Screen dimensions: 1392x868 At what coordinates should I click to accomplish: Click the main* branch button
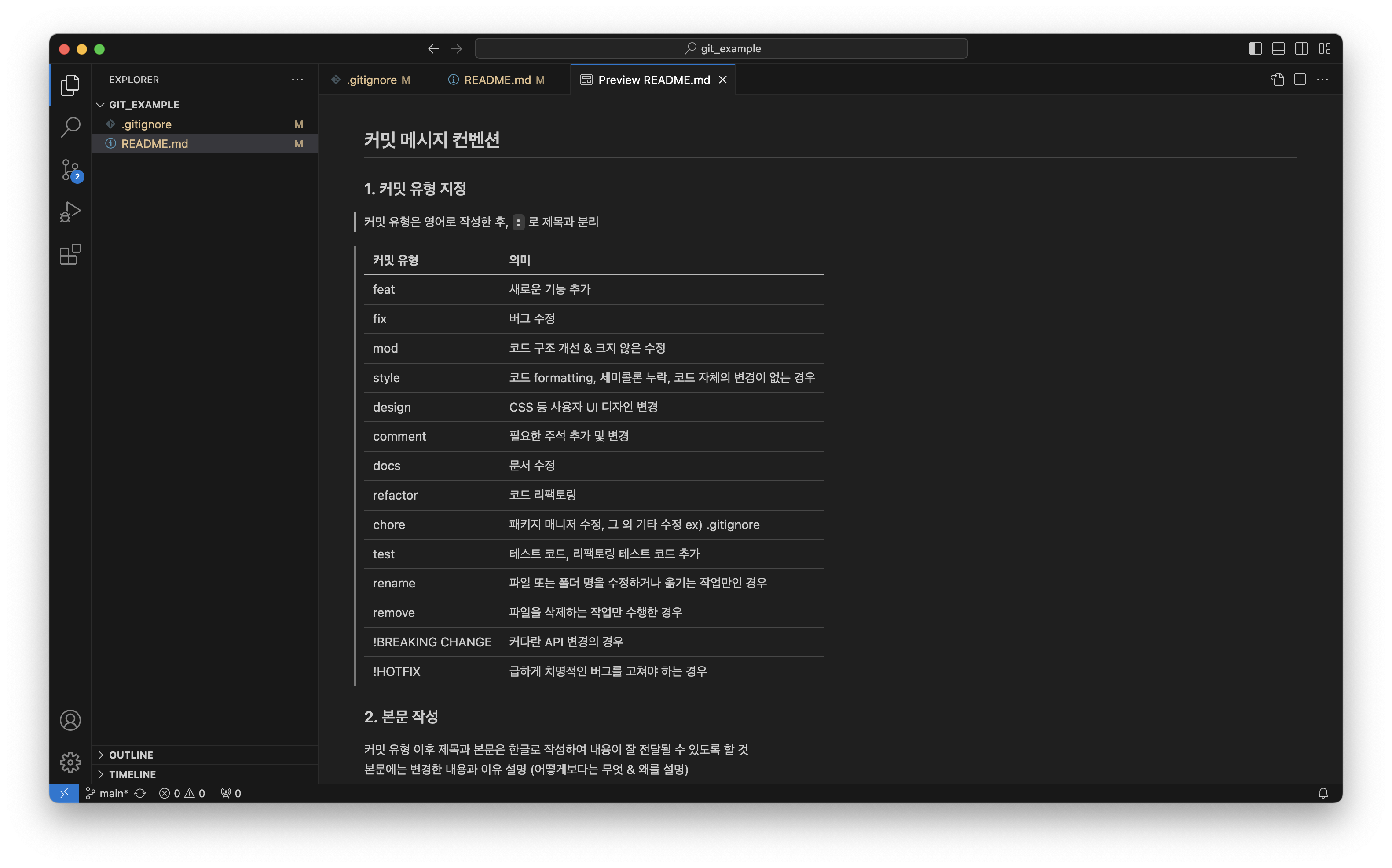click(107, 793)
